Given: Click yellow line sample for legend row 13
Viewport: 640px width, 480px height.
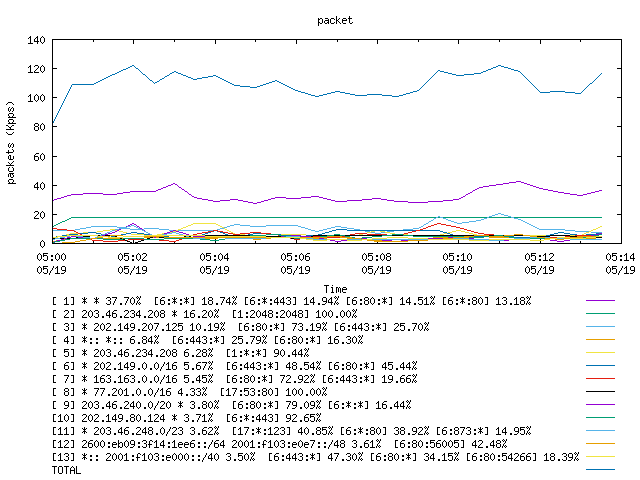Looking at the screenshot, I should pos(600,457).
